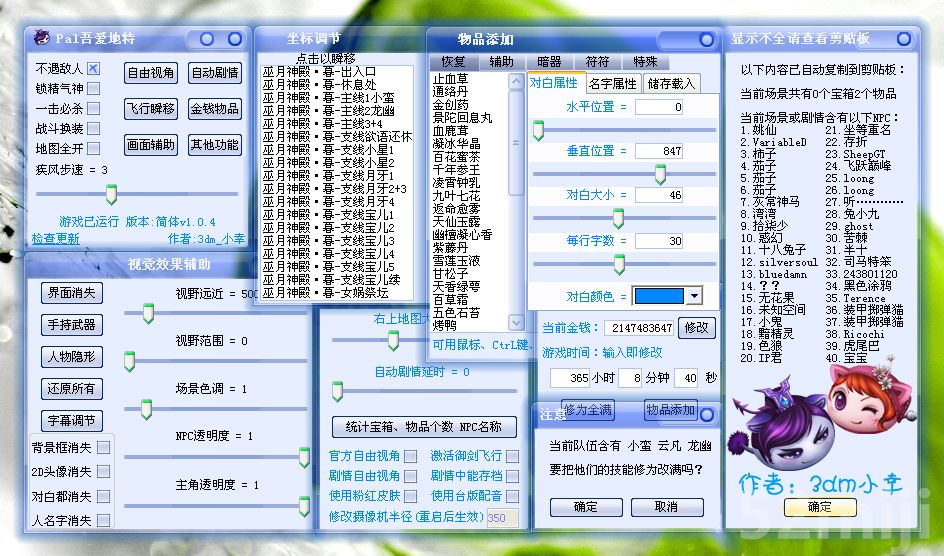Switch to the 名字属性 tab
Image resolution: width=944 pixels, height=556 pixels.
(x=613, y=83)
